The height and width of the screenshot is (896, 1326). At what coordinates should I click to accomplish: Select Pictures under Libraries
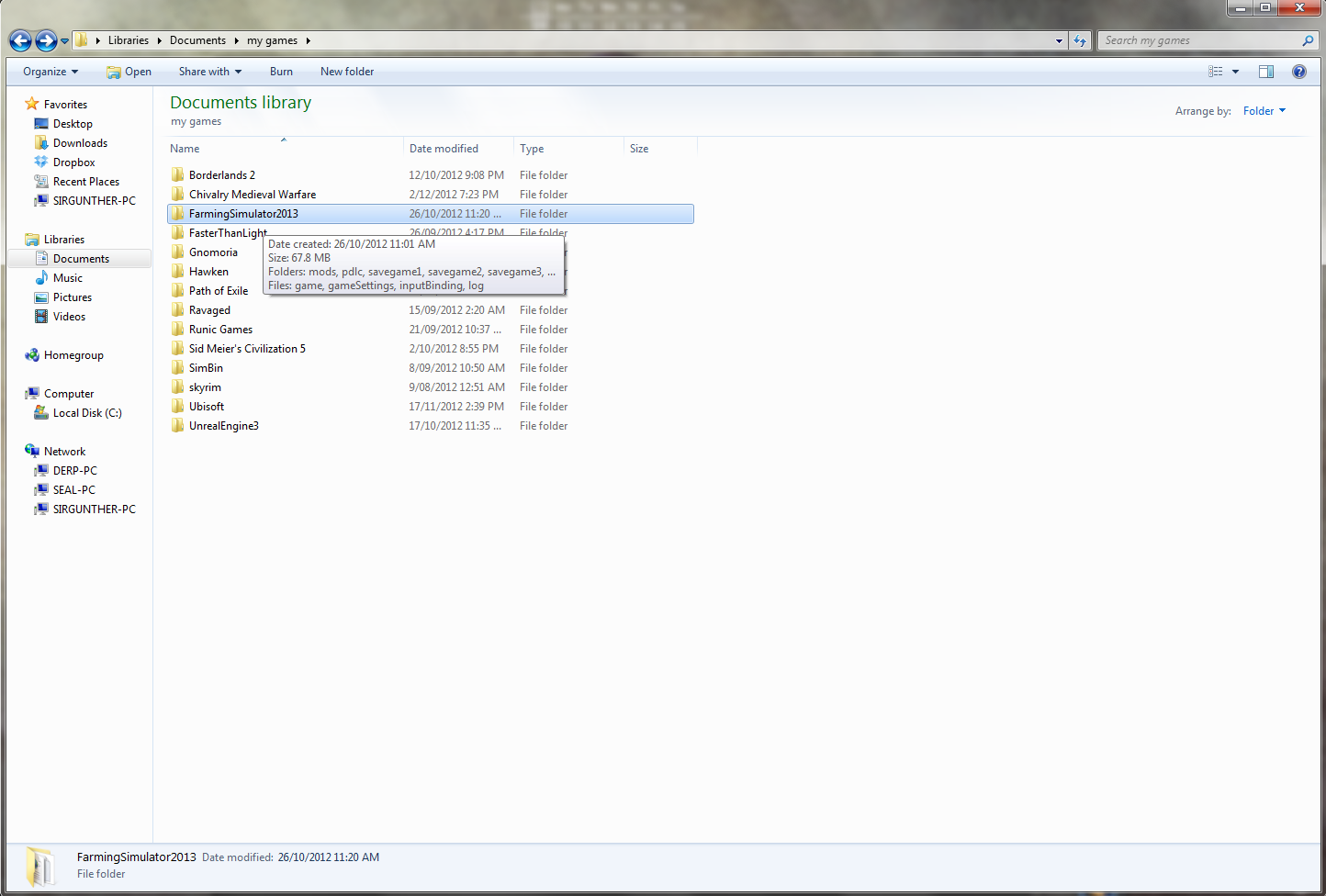73,297
